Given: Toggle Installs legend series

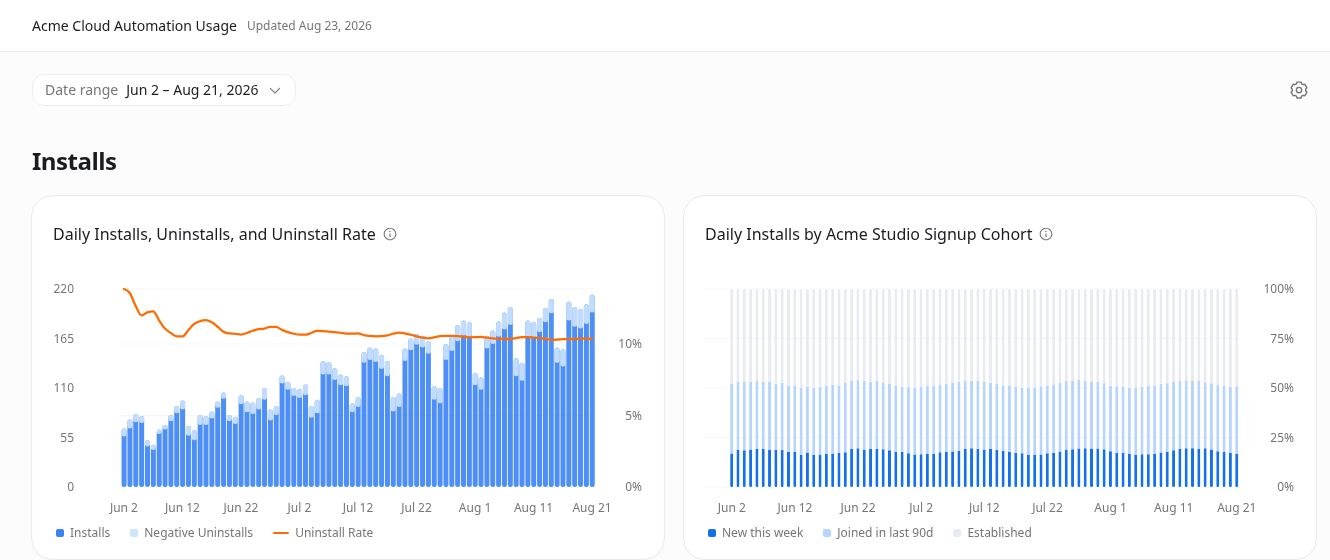Looking at the screenshot, I should click(x=83, y=533).
